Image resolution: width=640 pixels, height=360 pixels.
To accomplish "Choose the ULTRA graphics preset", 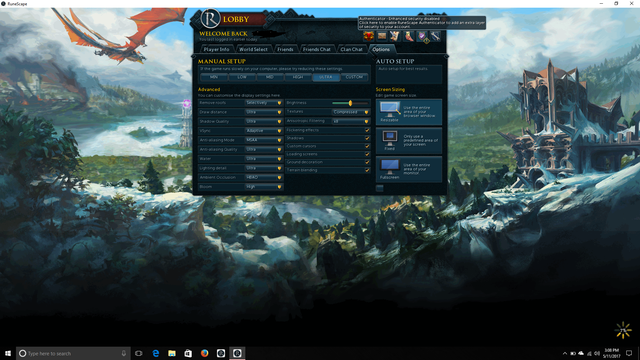I will (x=326, y=77).
